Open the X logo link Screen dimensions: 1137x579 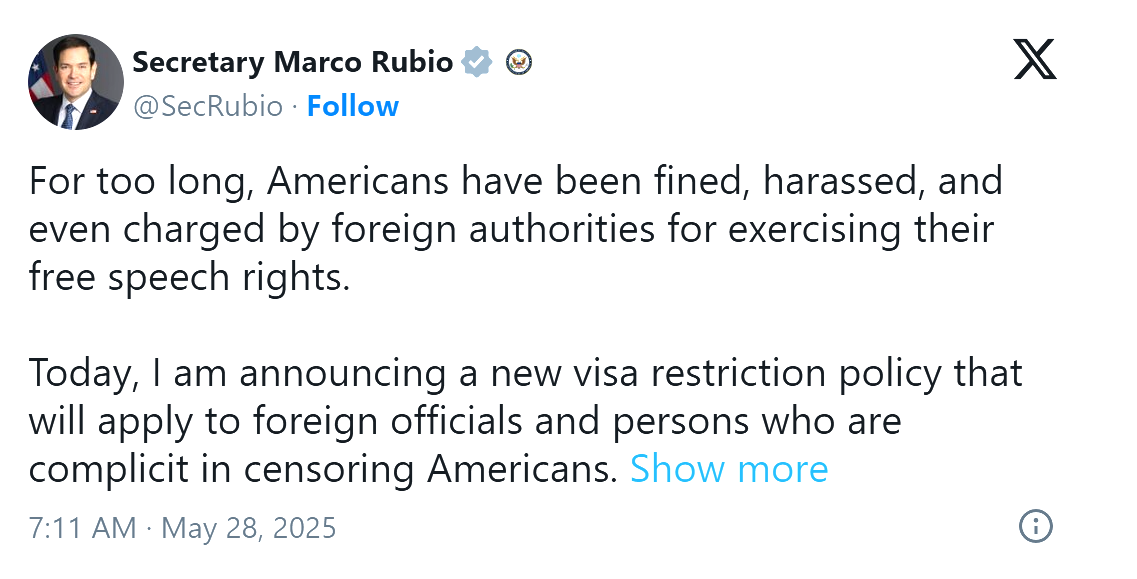click(x=1035, y=59)
